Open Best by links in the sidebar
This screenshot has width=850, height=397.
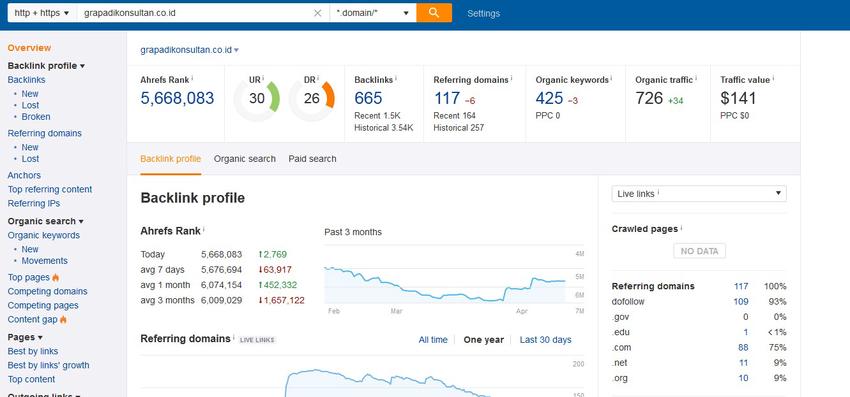(33, 351)
